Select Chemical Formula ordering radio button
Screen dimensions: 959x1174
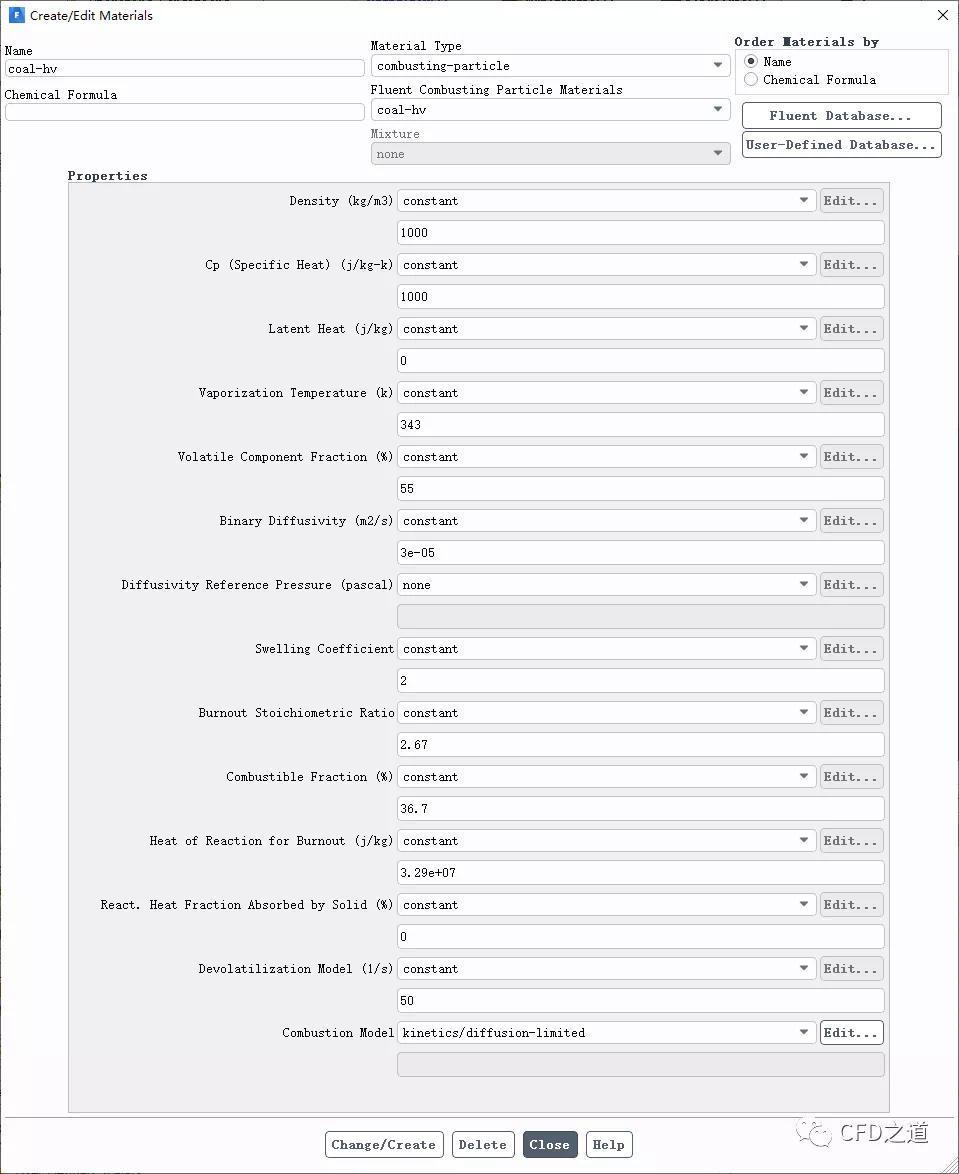click(751, 79)
